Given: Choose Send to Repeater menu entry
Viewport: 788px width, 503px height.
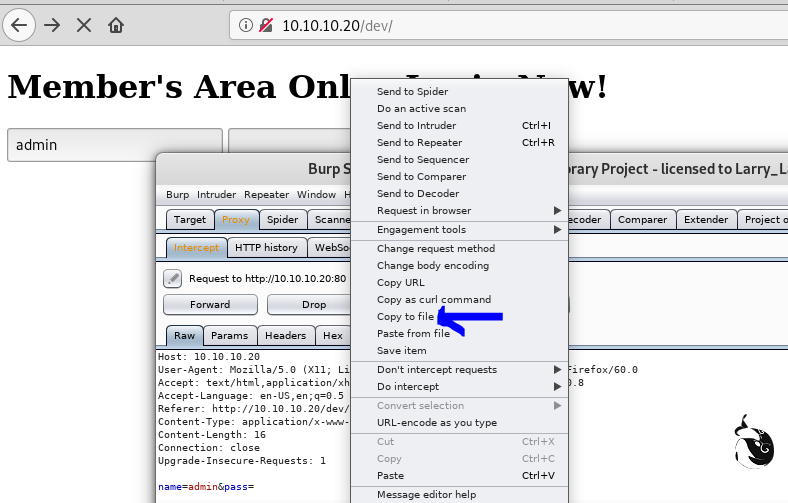Looking at the screenshot, I should tap(419, 143).
